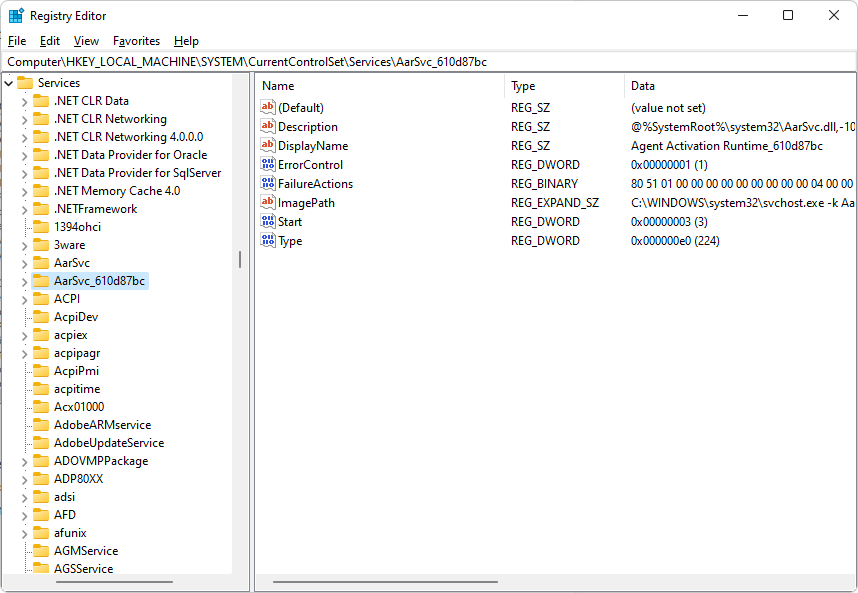This screenshot has width=858, height=593.
Task: Click folder icon of 1394ohci key
Action: pos(41,226)
